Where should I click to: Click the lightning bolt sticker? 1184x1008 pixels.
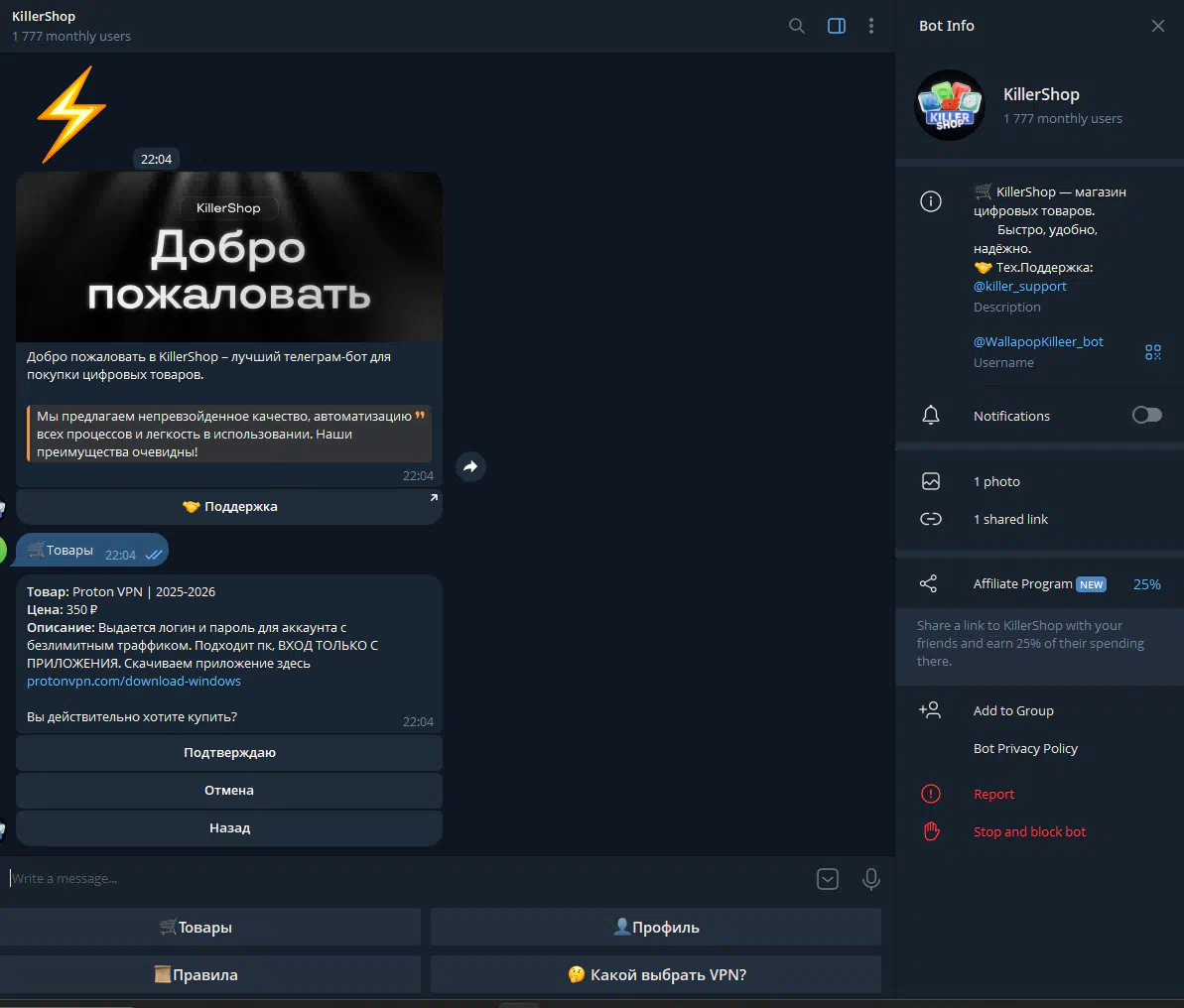pos(71,115)
